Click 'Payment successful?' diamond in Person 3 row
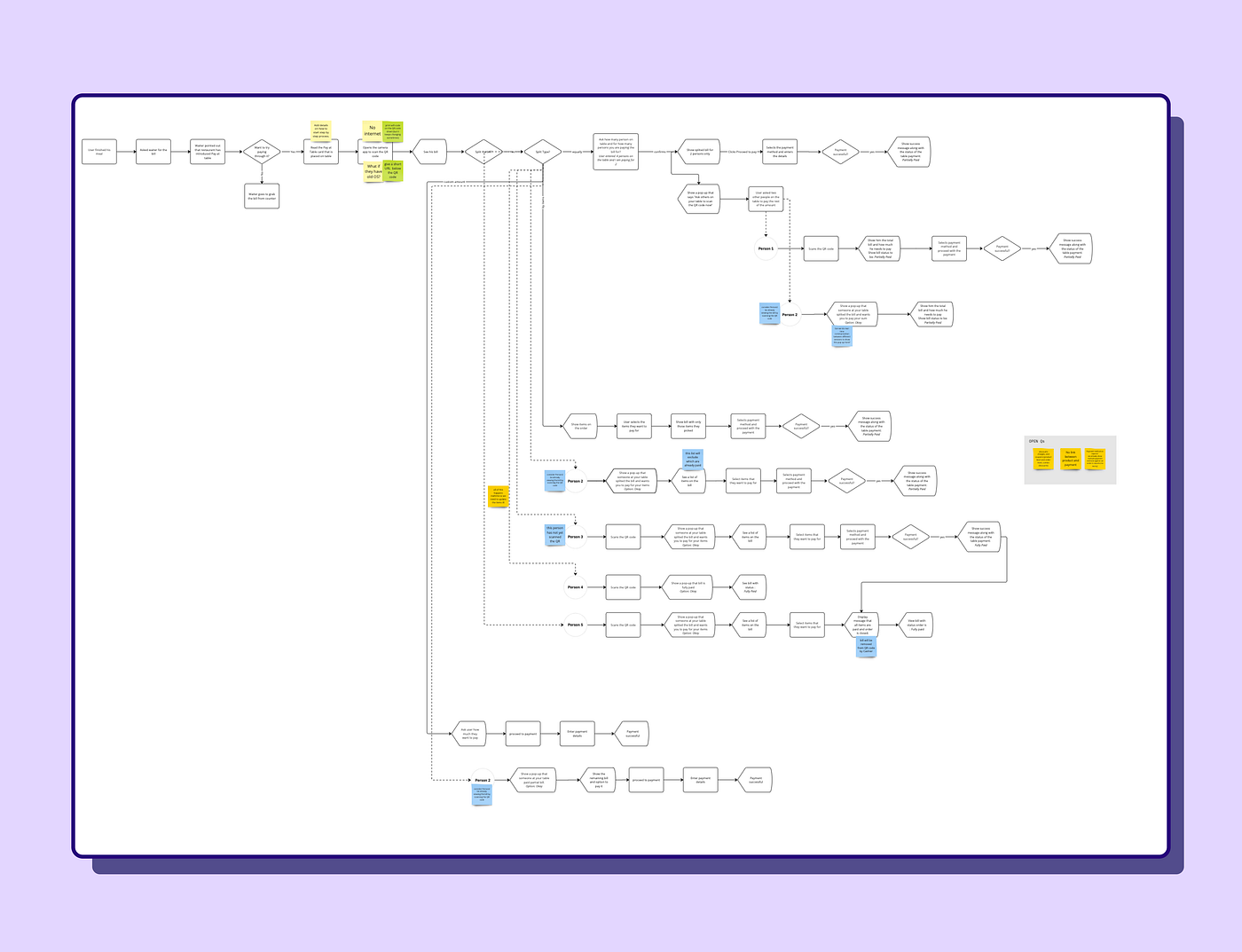 pos(910,537)
